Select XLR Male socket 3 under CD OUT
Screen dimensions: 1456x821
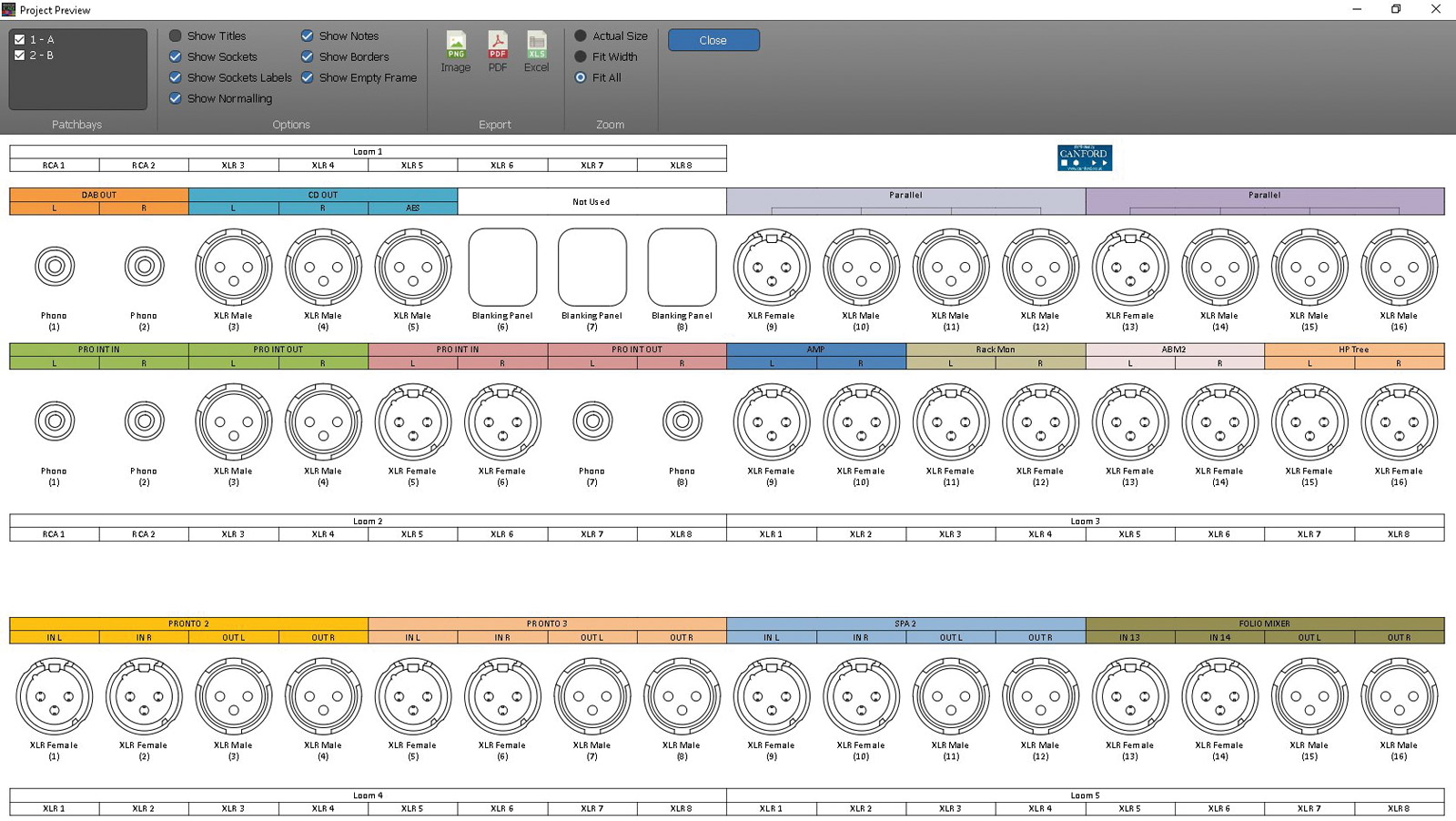(x=233, y=267)
